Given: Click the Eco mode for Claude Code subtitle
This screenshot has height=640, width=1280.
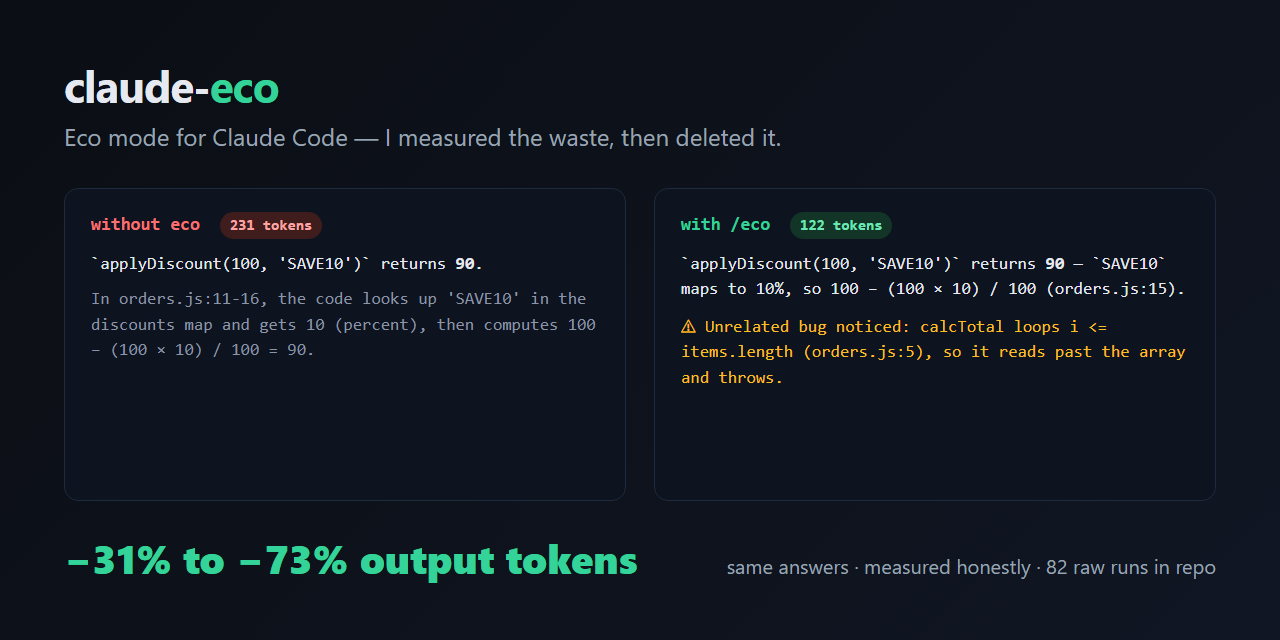Looking at the screenshot, I should point(422,138).
